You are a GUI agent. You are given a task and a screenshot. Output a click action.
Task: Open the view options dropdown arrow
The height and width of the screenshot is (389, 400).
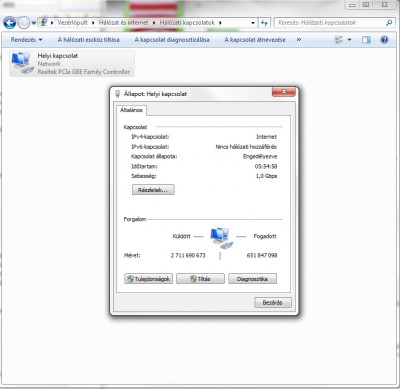pyautogui.click(x=349, y=40)
